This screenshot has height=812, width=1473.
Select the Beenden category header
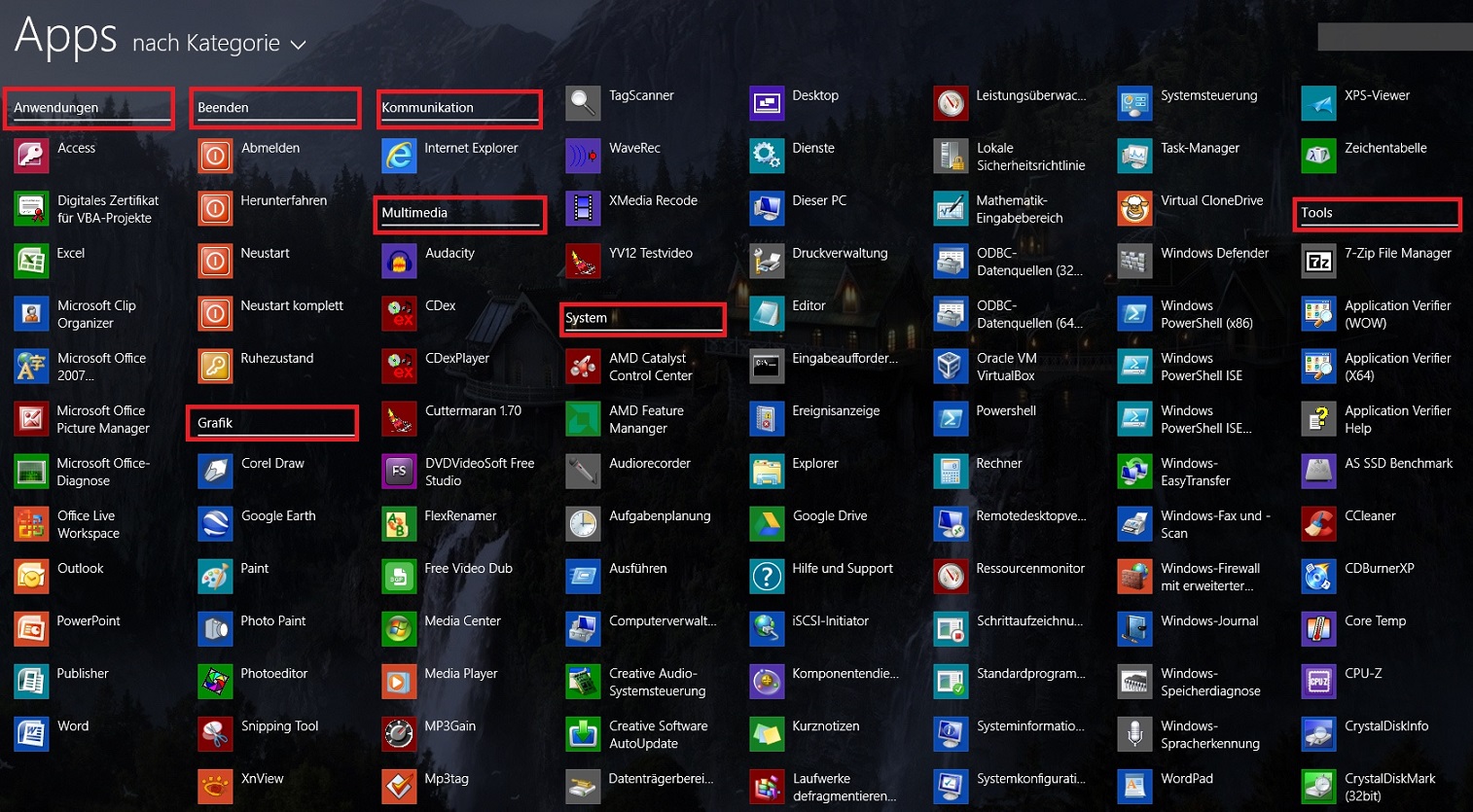click(x=275, y=108)
